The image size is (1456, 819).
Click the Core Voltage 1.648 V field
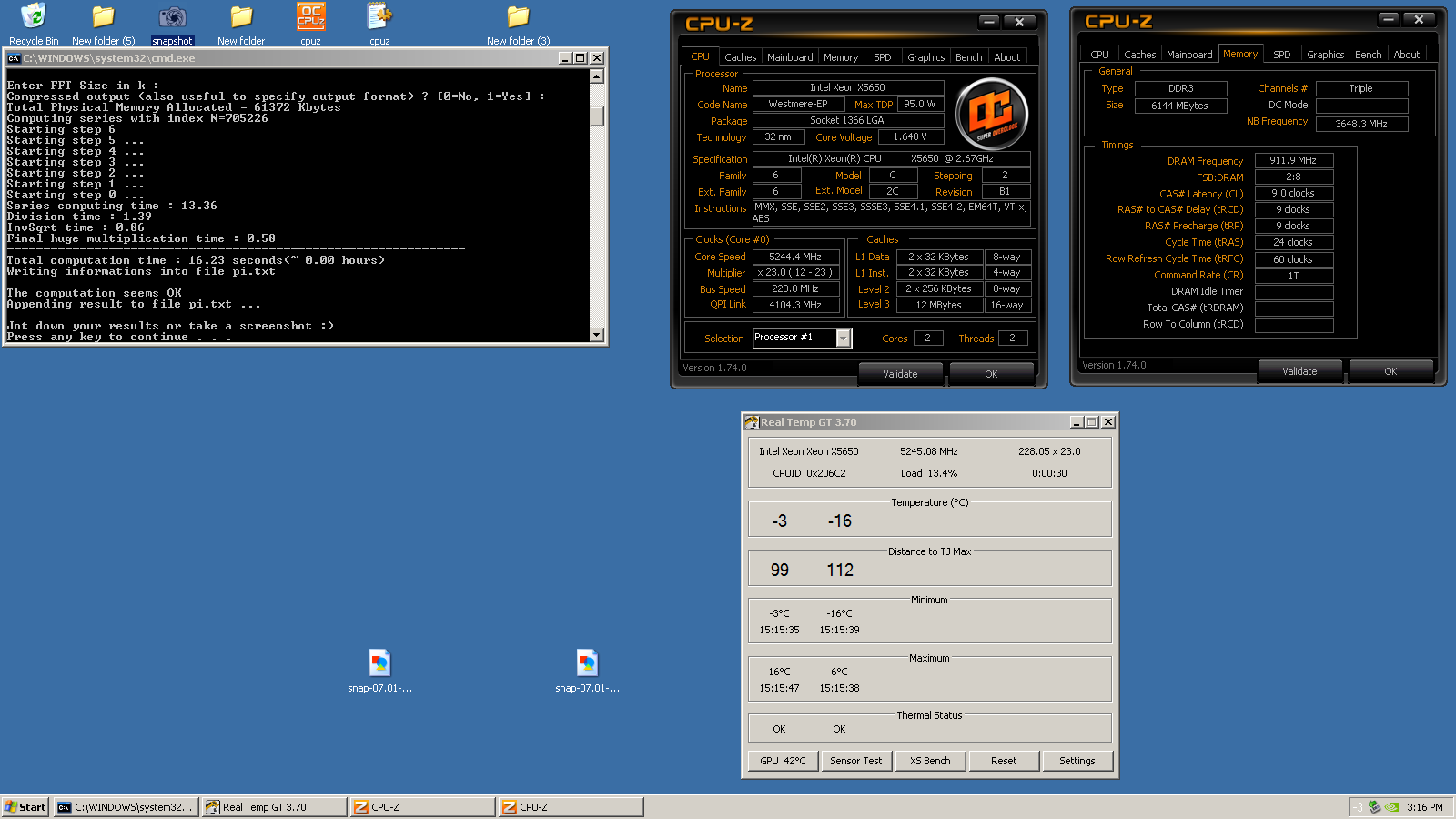910,137
